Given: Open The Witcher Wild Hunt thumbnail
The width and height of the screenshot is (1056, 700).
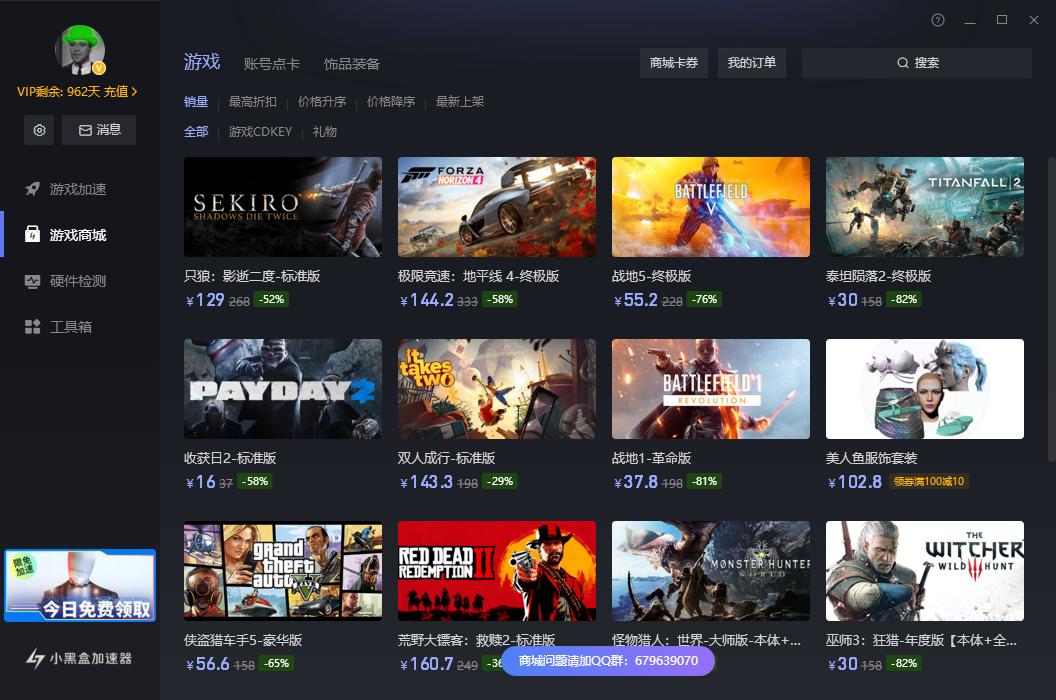Looking at the screenshot, I should tap(925, 571).
